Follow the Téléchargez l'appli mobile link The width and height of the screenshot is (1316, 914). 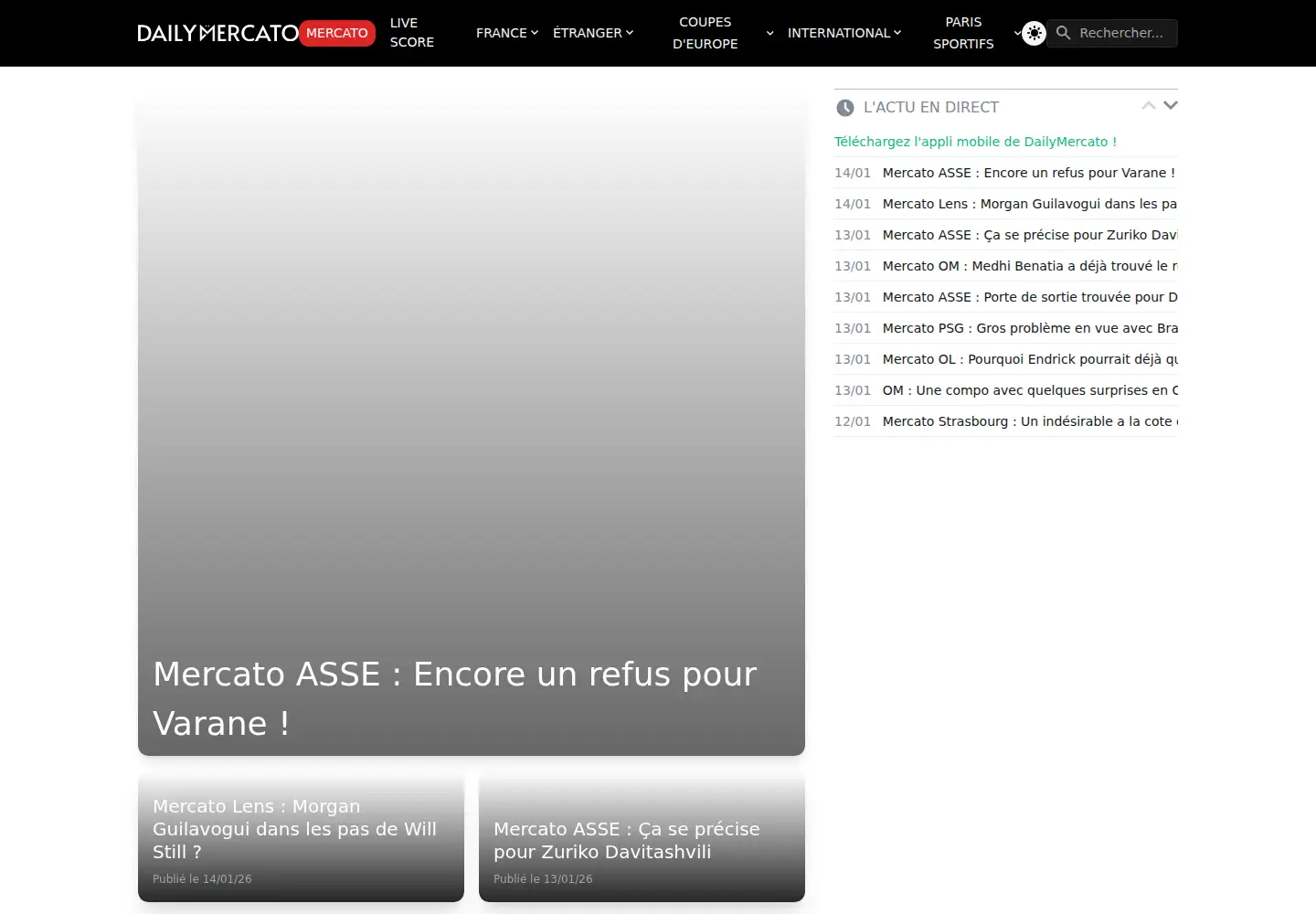point(975,142)
